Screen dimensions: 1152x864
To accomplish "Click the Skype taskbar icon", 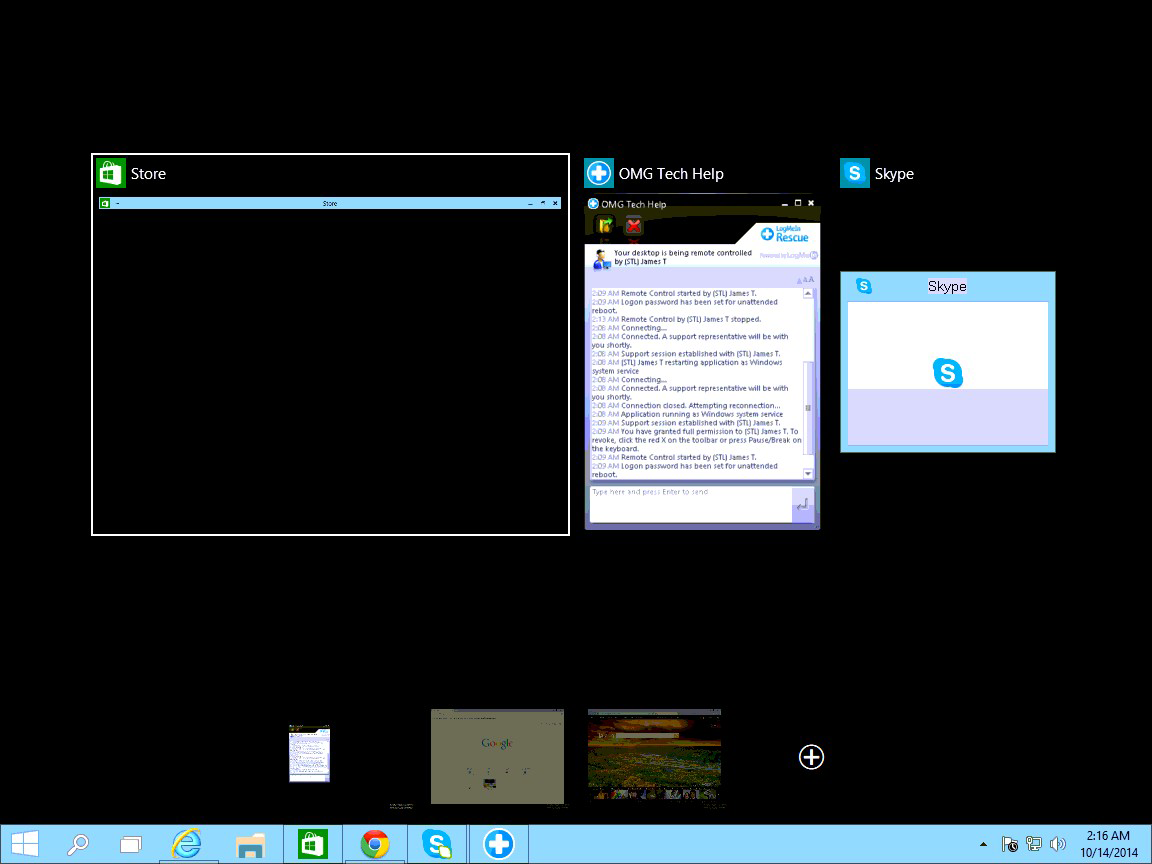I will coord(437,844).
